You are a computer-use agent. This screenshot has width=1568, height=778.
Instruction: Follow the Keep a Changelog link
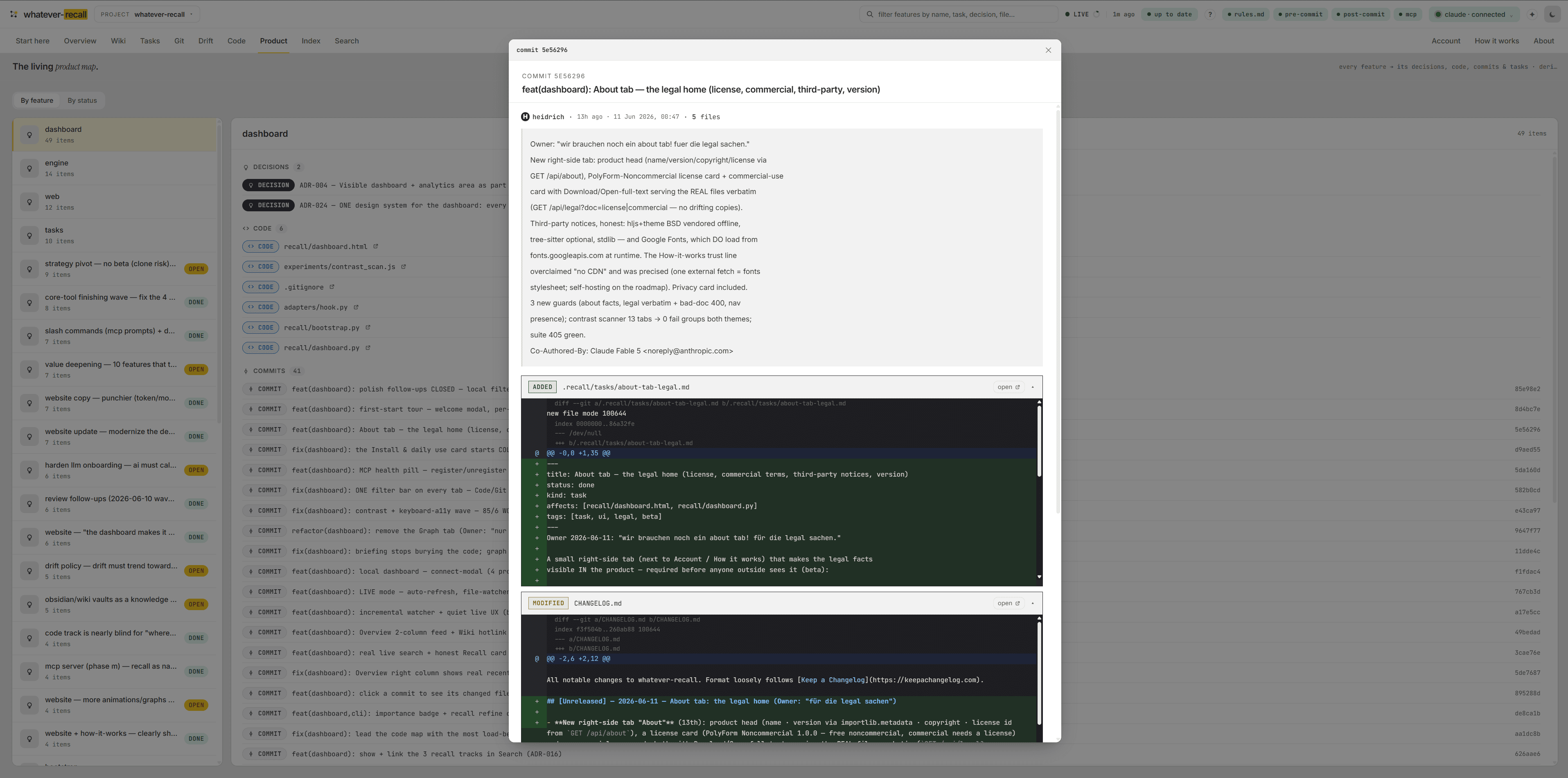click(x=832, y=680)
